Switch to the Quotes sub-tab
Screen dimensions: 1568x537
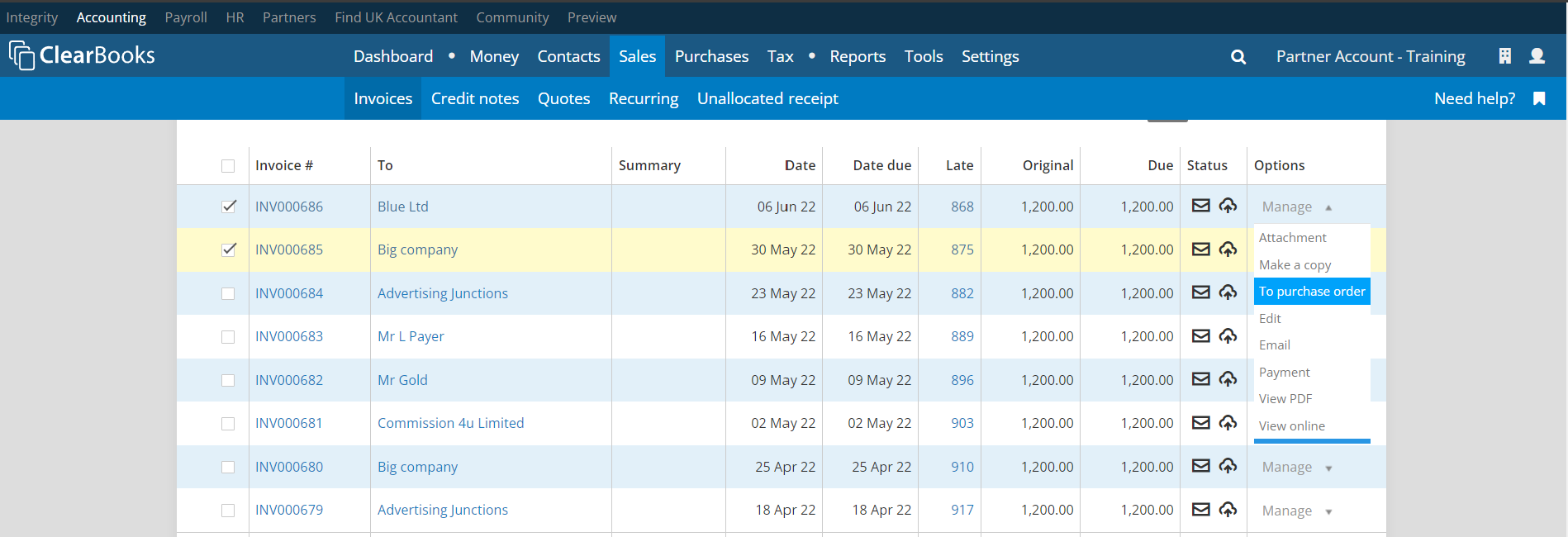[x=563, y=98]
